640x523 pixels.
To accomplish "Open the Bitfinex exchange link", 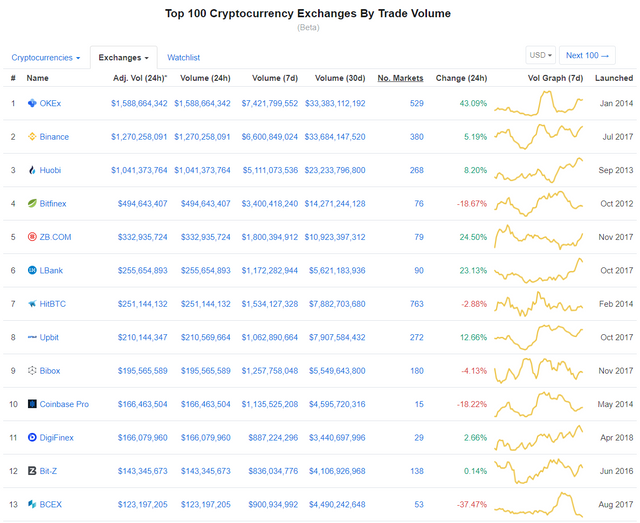I will pyautogui.click(x=53, y=203).
